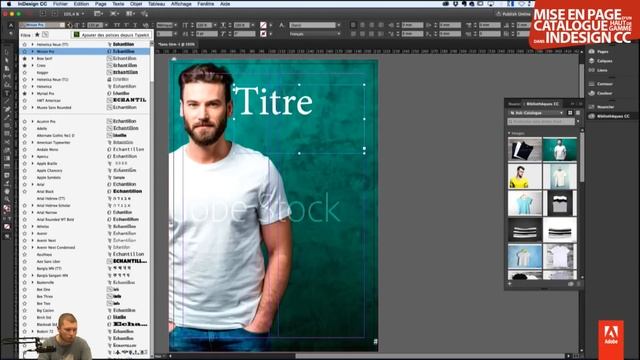Toggle favorite star for Minion Pro
Screen dimensions: 640x360
pos(24,51)
